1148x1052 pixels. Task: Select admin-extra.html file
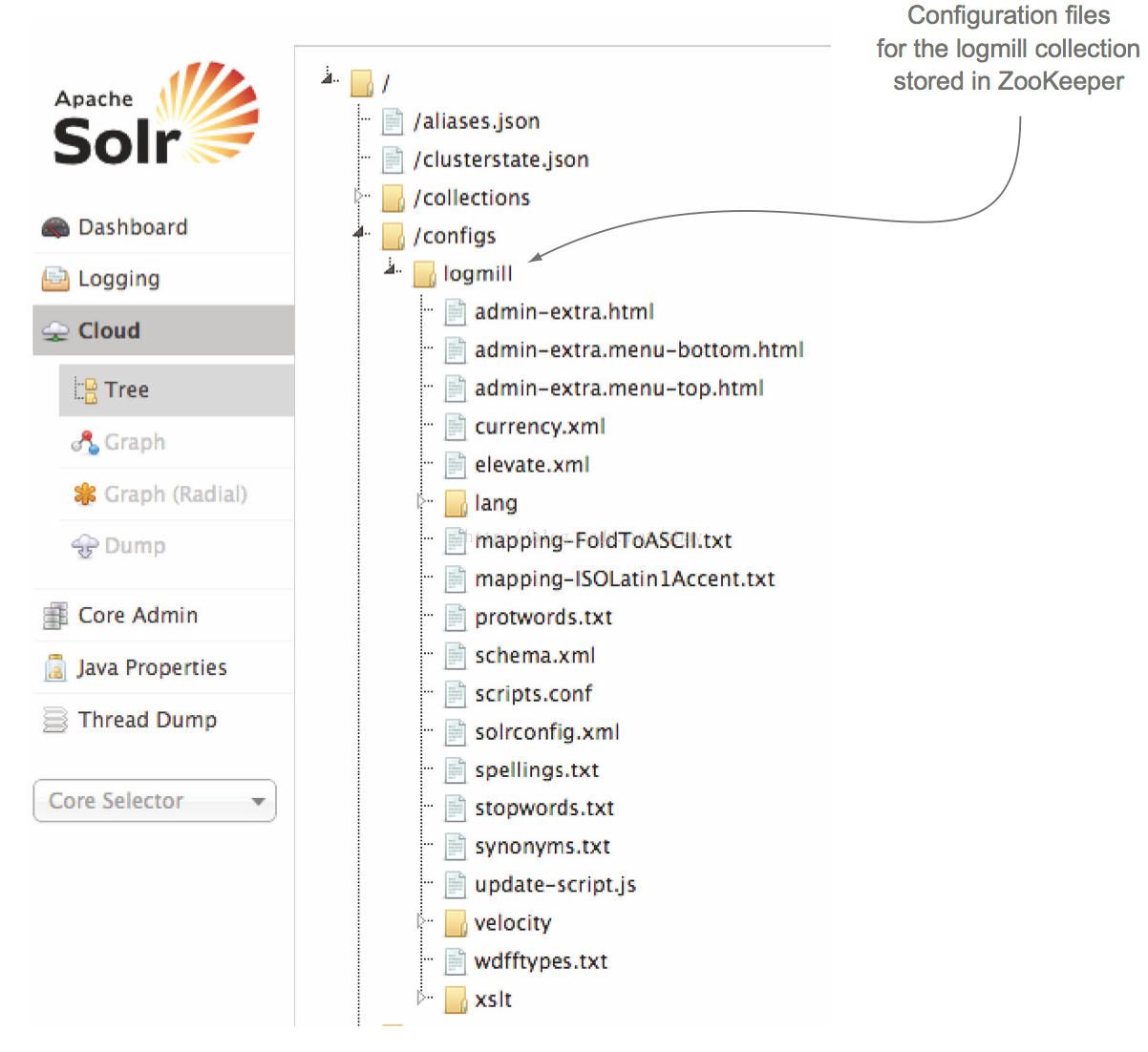564,312
